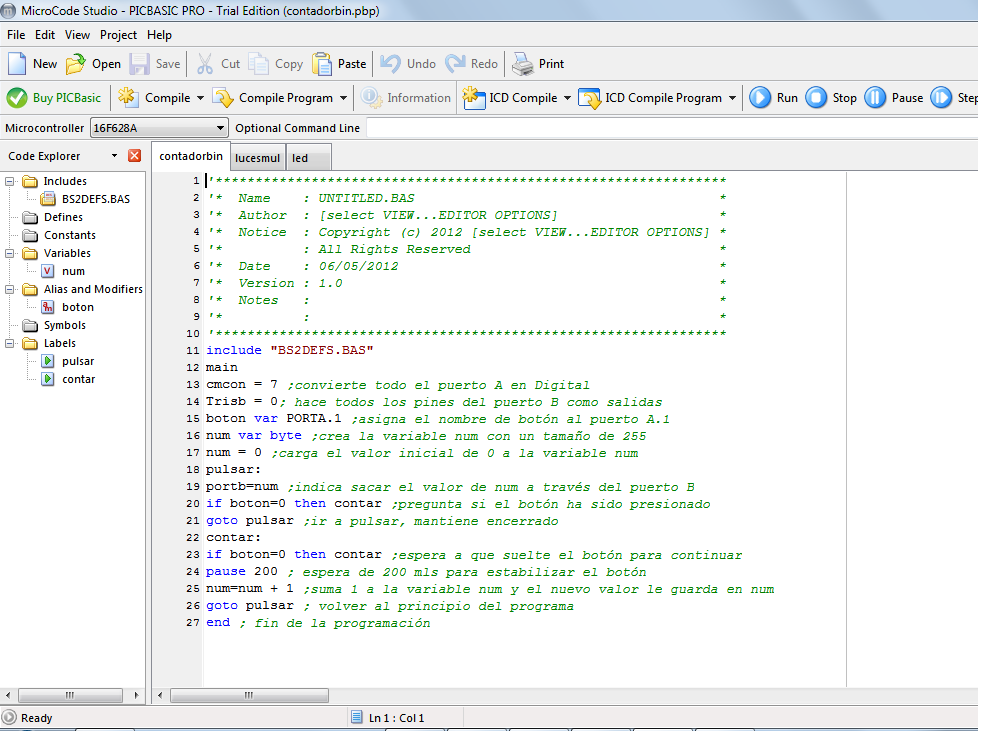Click the Redo arrow icon
Image resolution: width=982 pixels, height=731 pixels.
455,64
